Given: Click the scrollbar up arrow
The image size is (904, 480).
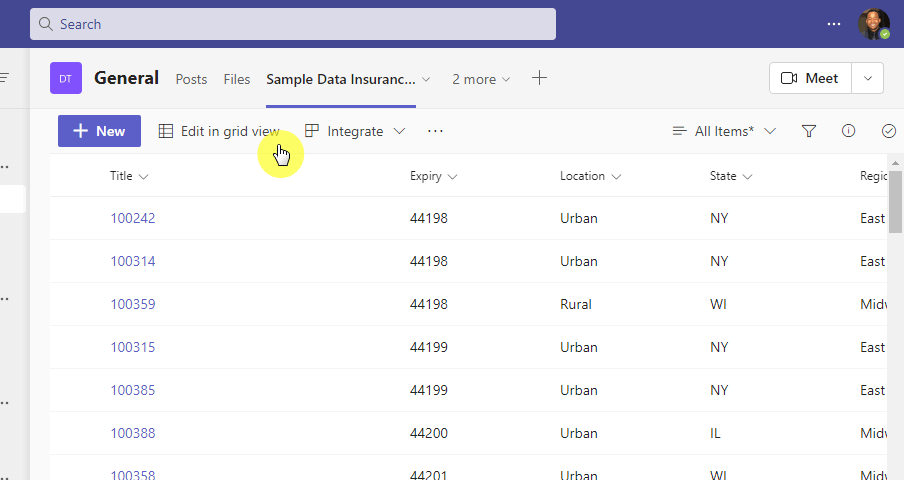Looking at the screenshot, I should point(895,164).
